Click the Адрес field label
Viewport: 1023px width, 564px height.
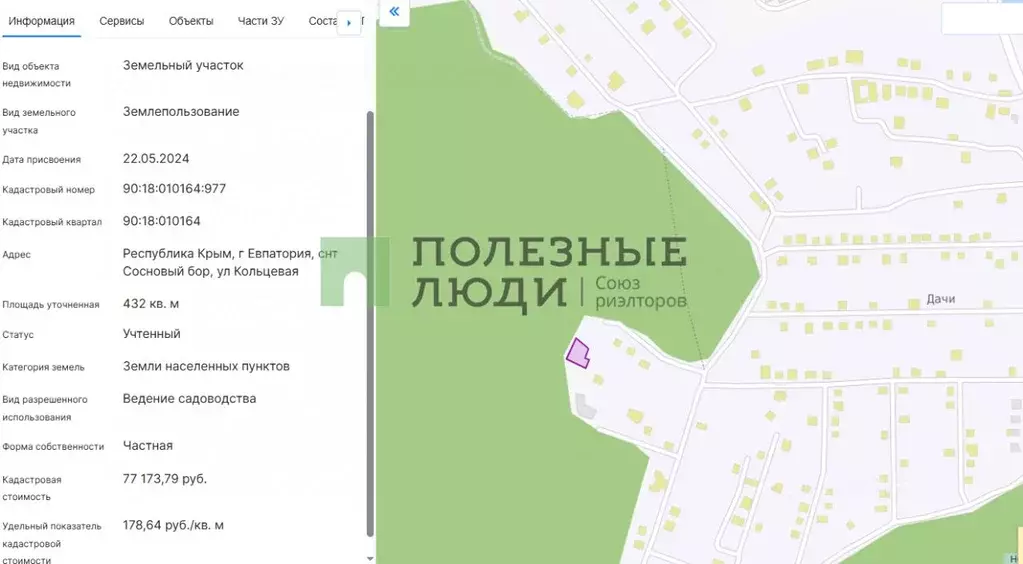coord(16,255)
